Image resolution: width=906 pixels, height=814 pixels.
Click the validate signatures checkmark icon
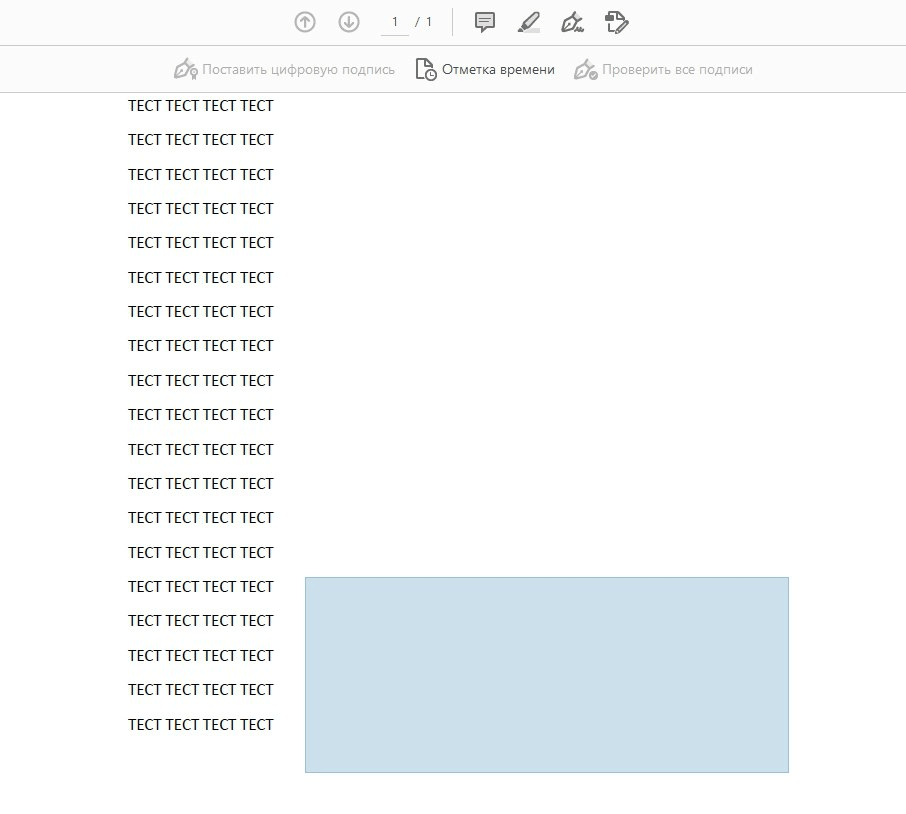tap(585, 69)
